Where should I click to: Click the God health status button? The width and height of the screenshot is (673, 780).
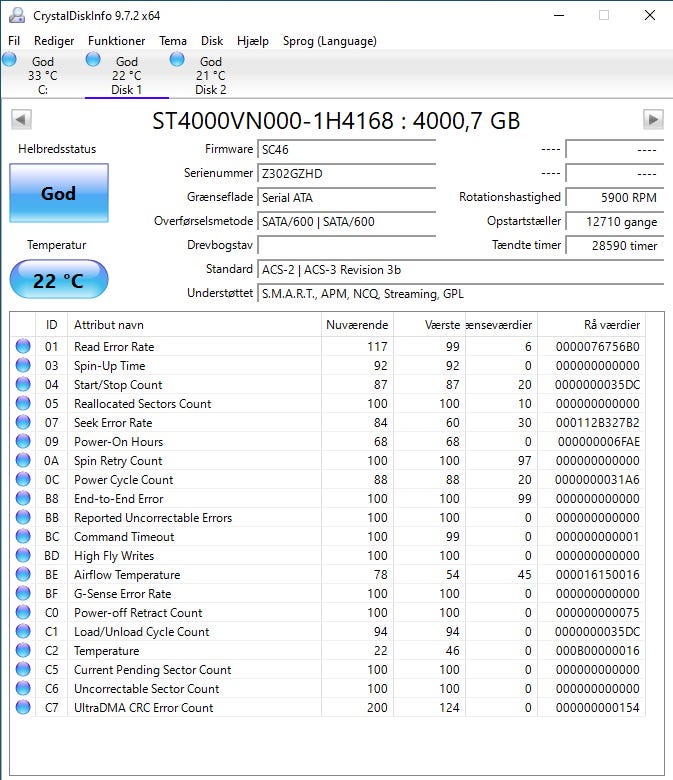click(x=58, y=194)
